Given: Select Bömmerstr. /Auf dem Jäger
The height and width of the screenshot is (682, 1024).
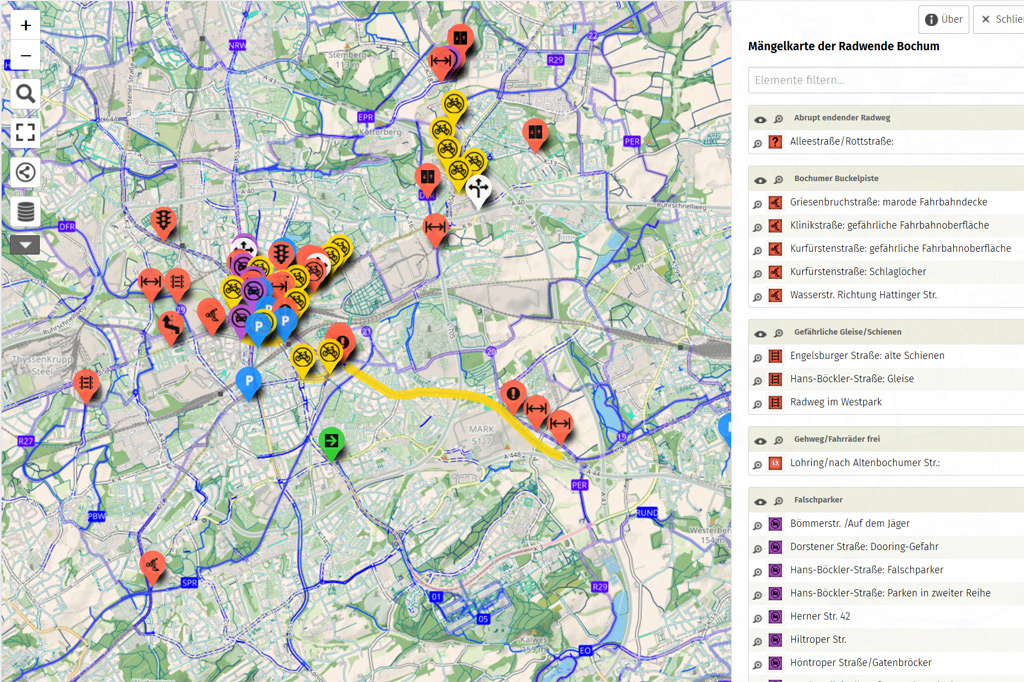Looking at the screenshot, I should click(850, 523).
